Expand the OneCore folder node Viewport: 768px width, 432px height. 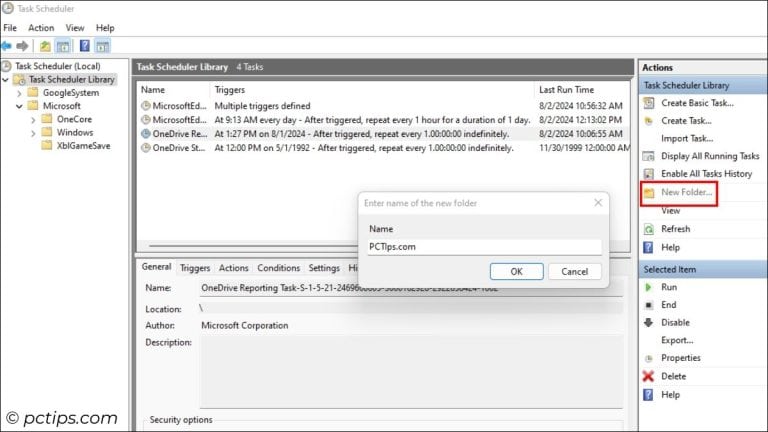pos(33,119)
